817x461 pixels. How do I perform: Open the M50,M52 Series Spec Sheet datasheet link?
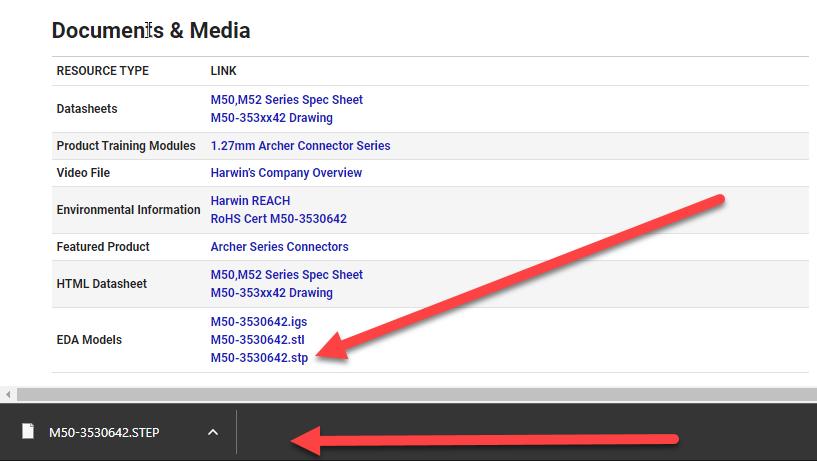[287, 99]
